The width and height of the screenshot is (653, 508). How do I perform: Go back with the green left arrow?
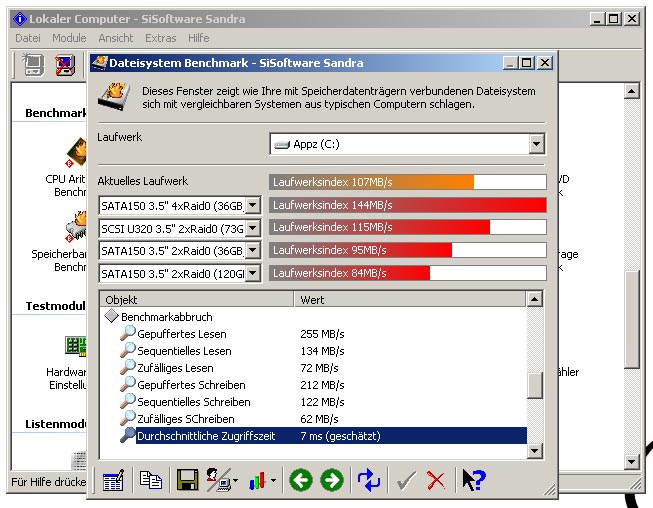(301, 480)
